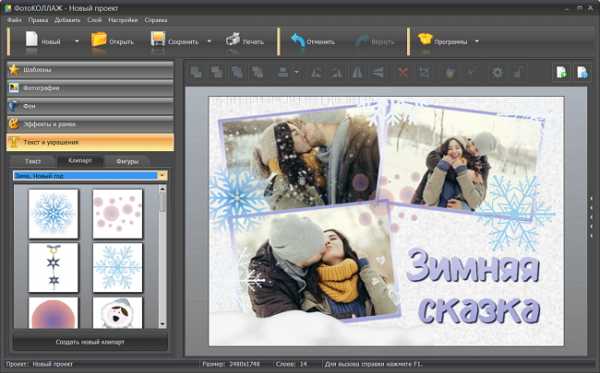Click the crop icon in editing toolbar
The width and height of the screenshot is (600, 373).
[424, 72]
